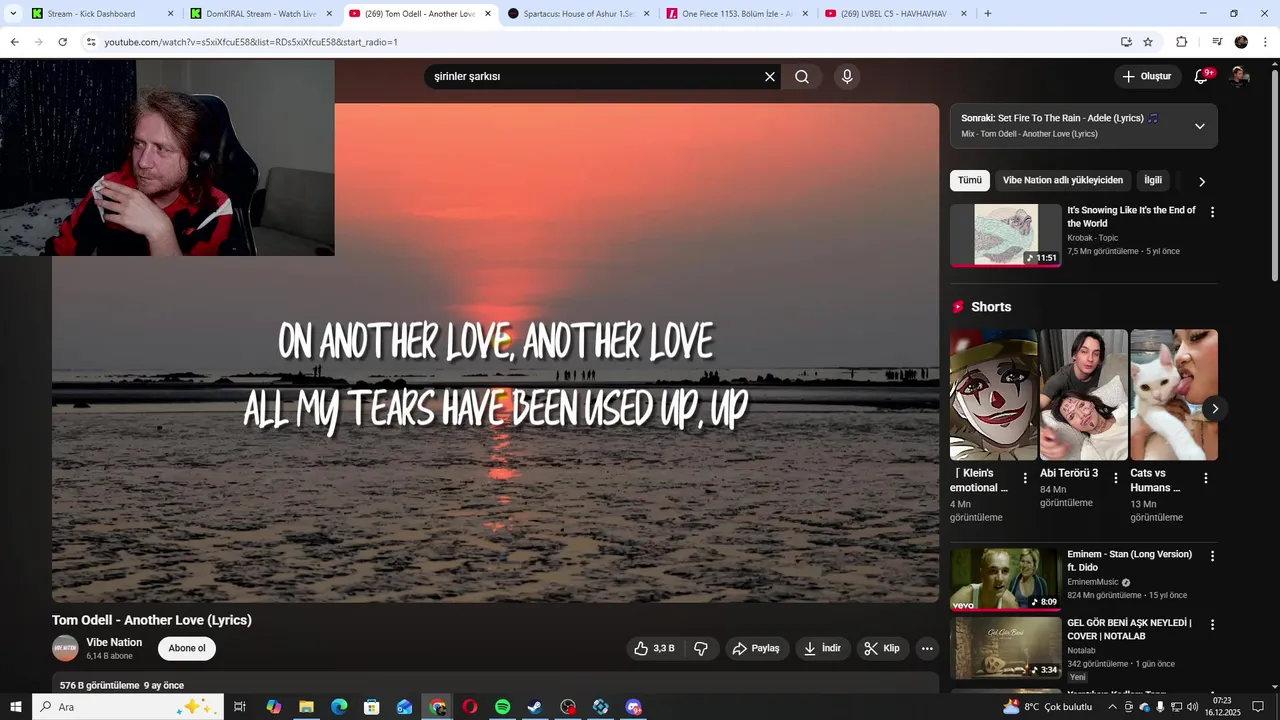Switch to Stream - Kick Dashboard tab
This screenshot has width=1280, height=720.
pos(103,14)
